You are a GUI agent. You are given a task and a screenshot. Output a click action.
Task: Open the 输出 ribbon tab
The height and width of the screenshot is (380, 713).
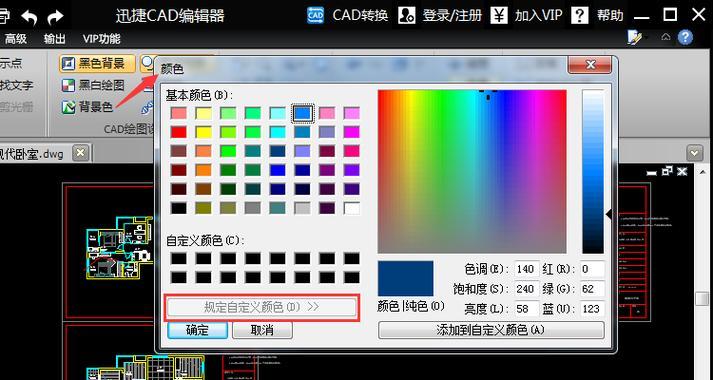coord(55,39)
